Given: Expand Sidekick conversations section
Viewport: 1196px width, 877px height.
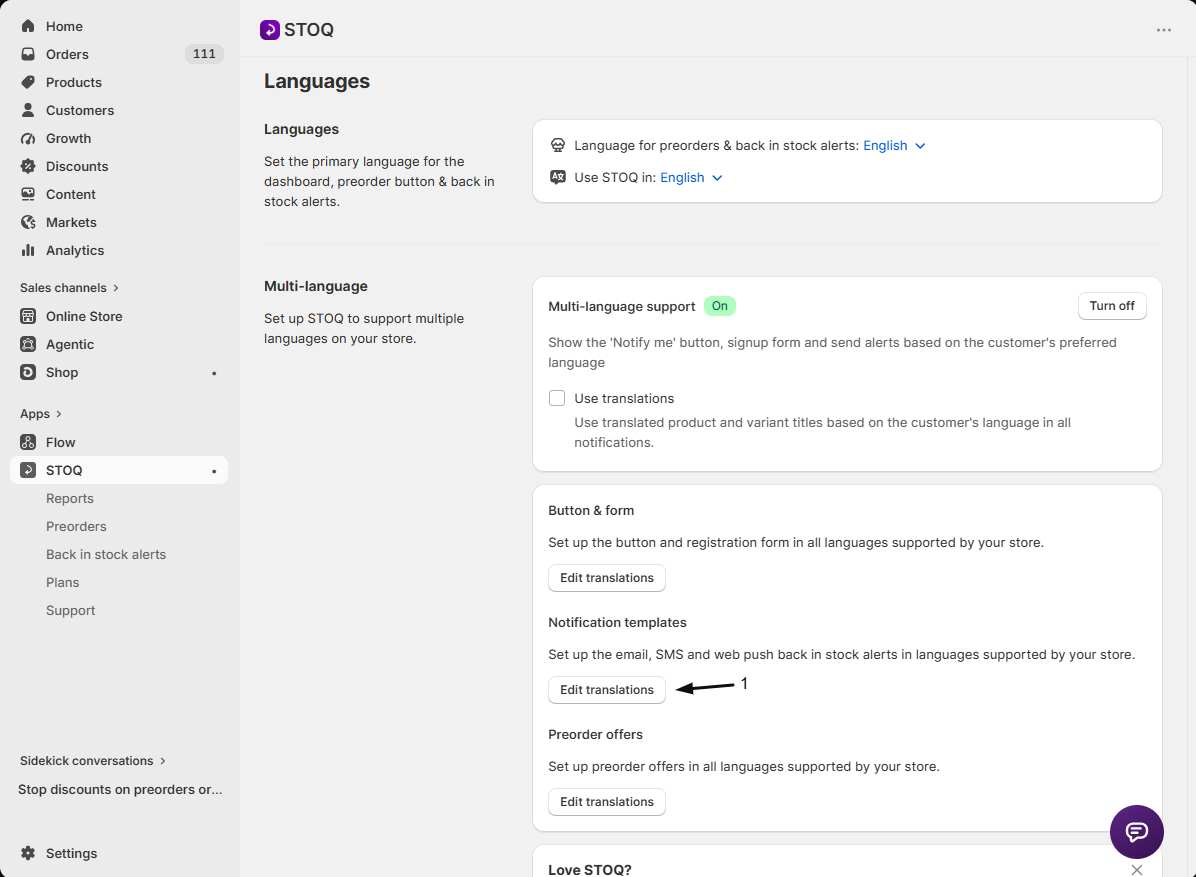Looking at the screenshot, I should pyautogui.click(x=92, y=760).
